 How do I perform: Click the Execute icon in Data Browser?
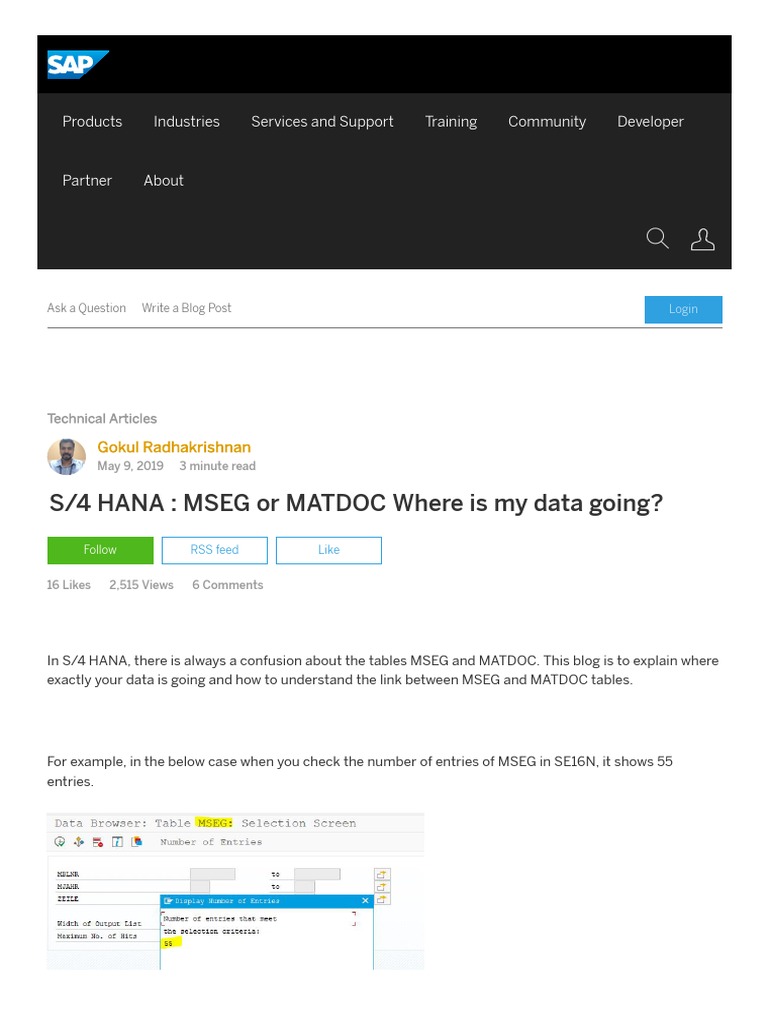click(61, 842)
